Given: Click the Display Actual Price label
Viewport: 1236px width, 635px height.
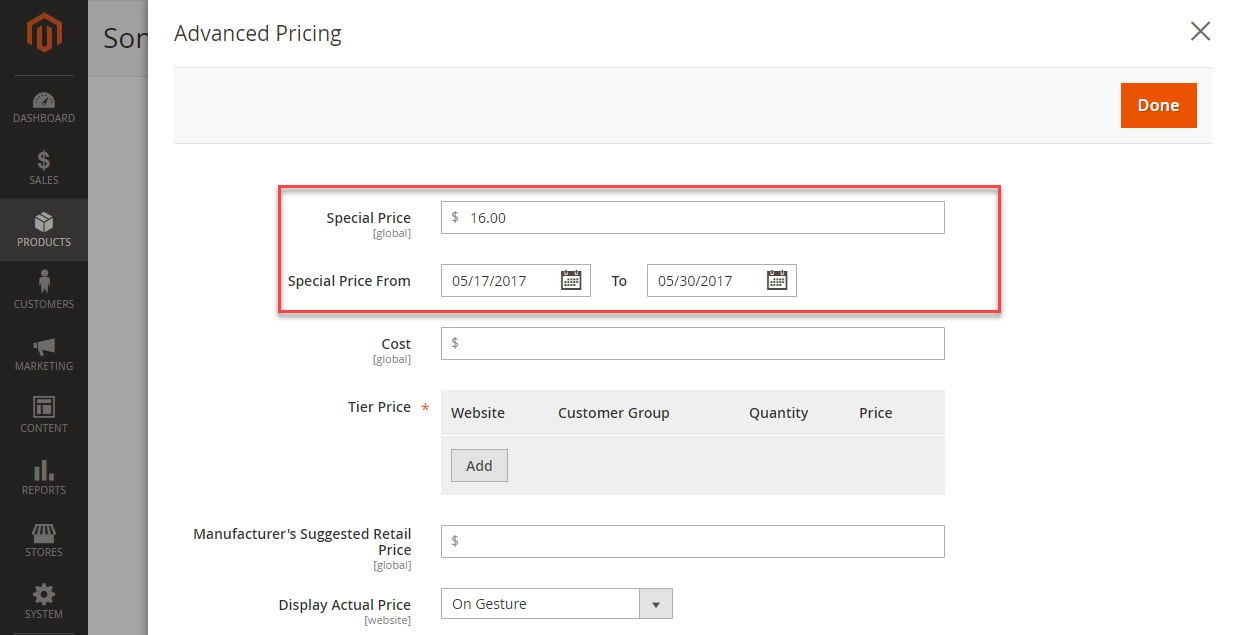Looking at the screenshot, I should pos(345,604).
